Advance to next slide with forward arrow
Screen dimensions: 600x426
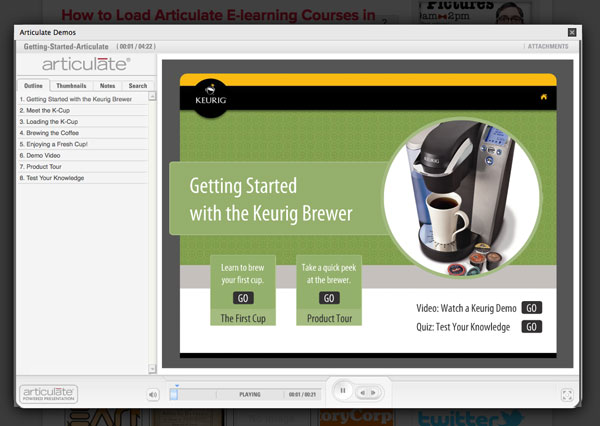coord(373,392)
